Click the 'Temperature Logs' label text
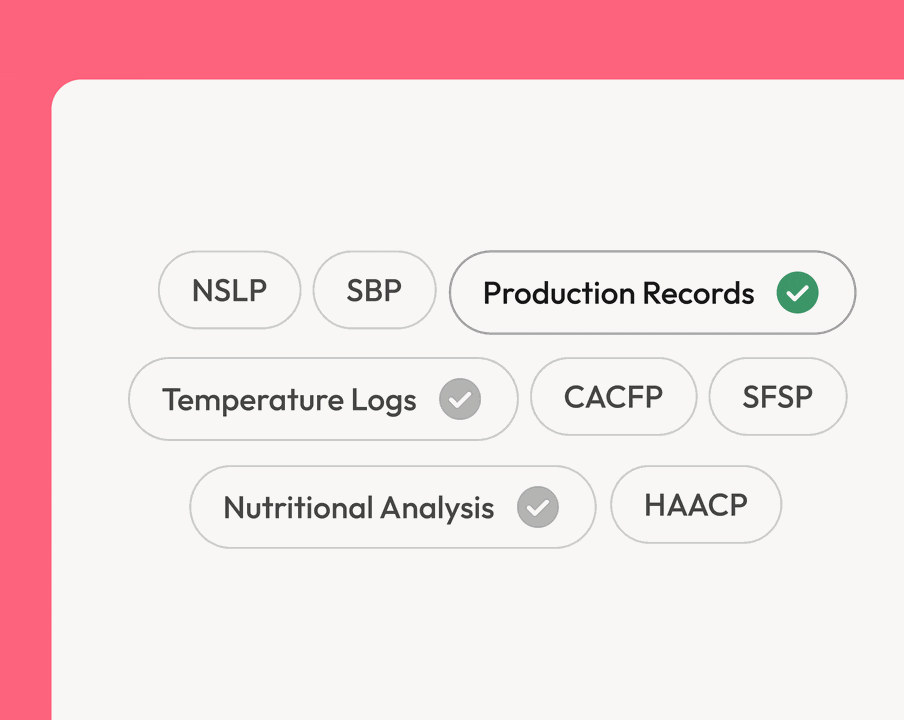 pyautogui.click(x=289, y=400)
